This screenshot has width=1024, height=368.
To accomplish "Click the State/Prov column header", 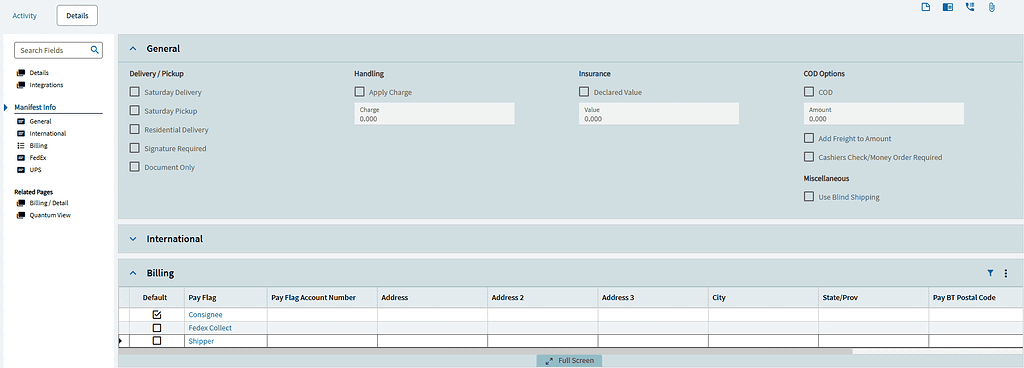I will (x=873, y=297).
